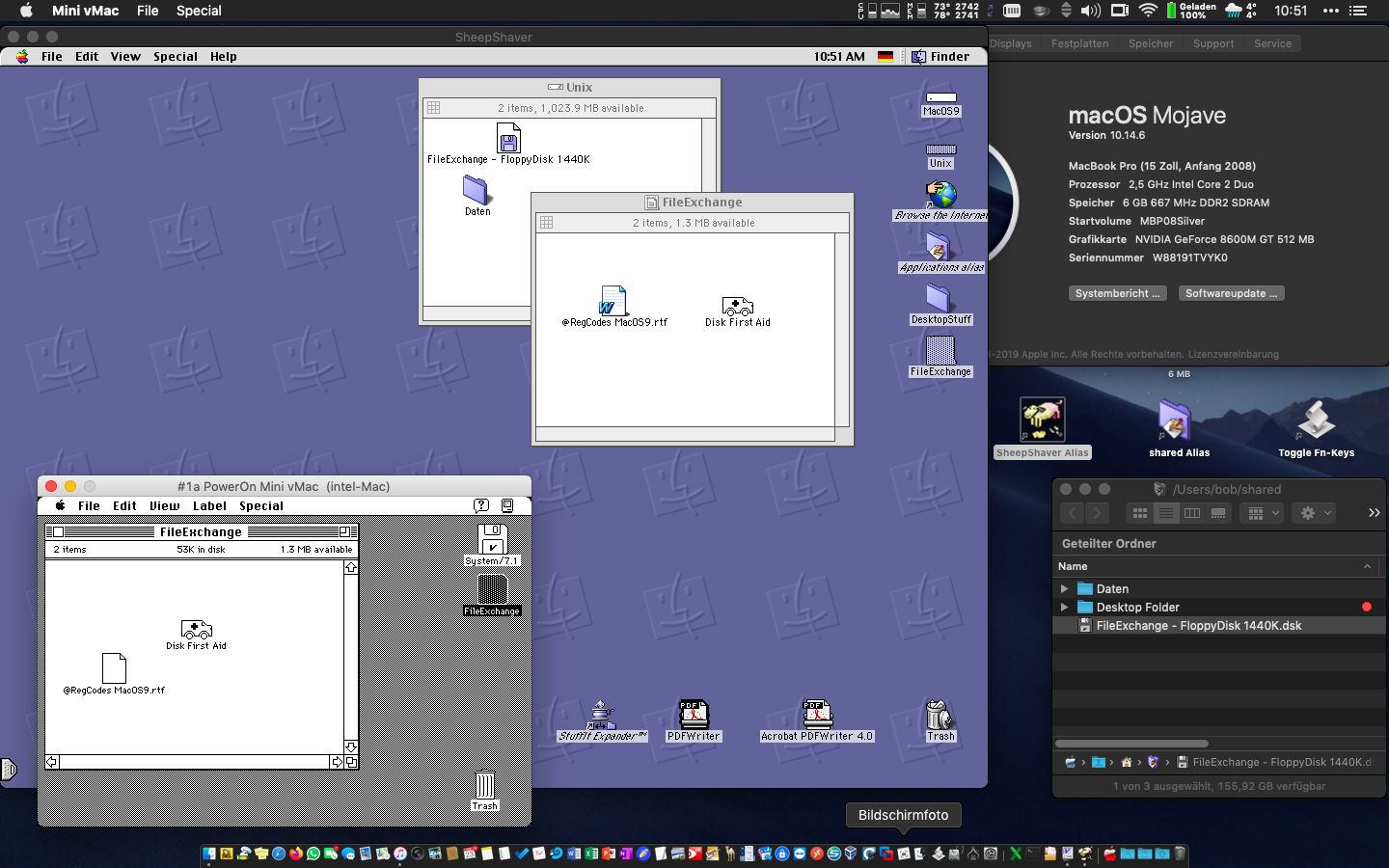The width and height of the screenshot is (1389, 868).
Task: Select the System7.1 disk in Mini vMac
Action: pyautogui.click(x=492, y=538)
